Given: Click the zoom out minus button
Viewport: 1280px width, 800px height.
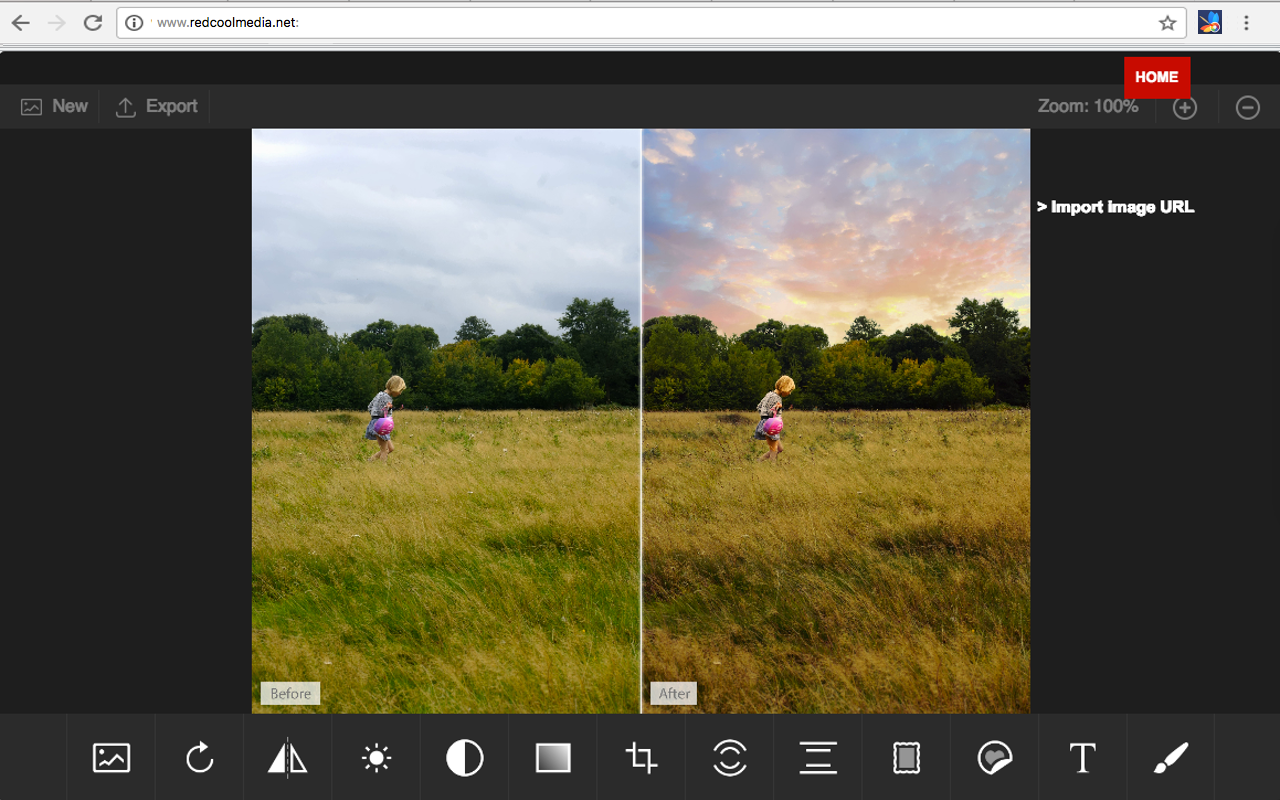Looking at the screenshot, I should pyautogui.click(x=1248, y=107).
